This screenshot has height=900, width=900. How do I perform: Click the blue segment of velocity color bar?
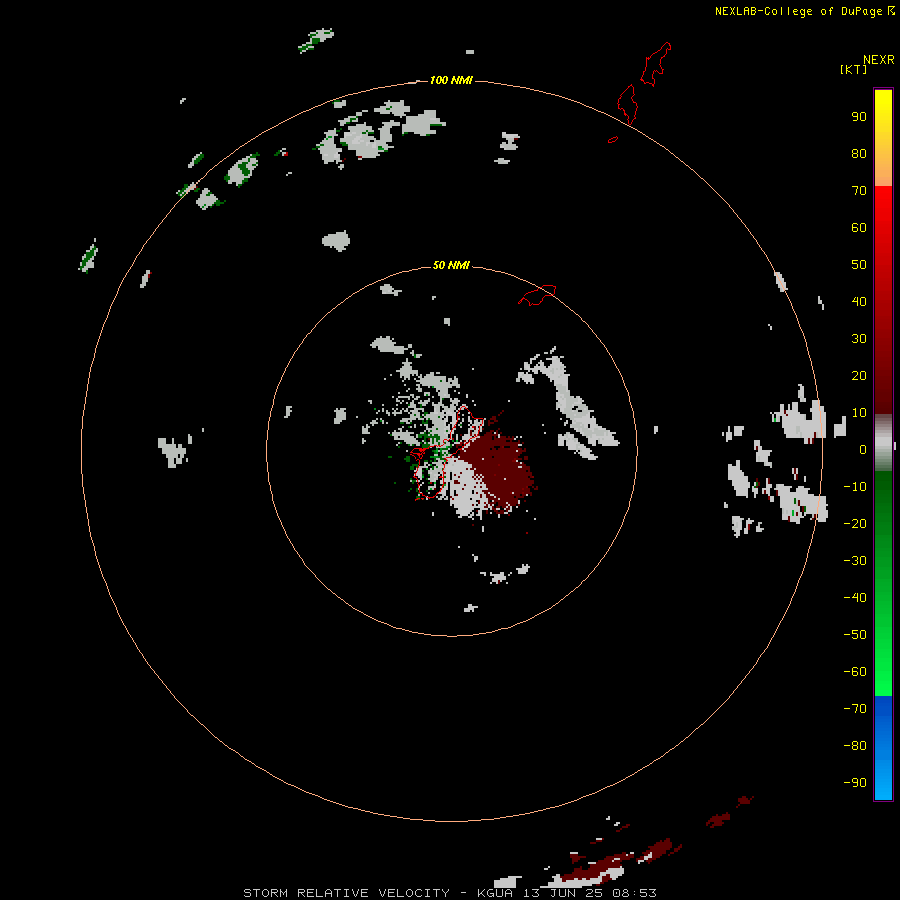pos(883,748)
